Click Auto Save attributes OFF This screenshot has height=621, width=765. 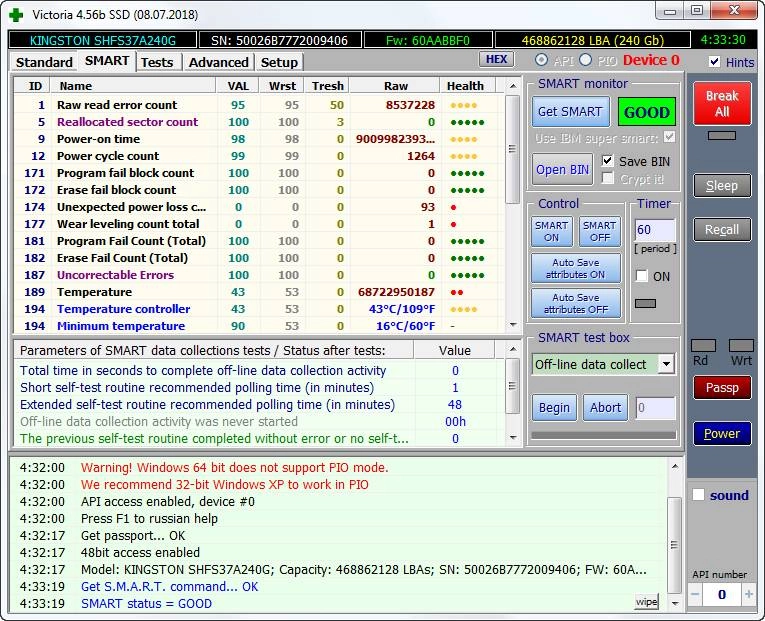point(576,303)
